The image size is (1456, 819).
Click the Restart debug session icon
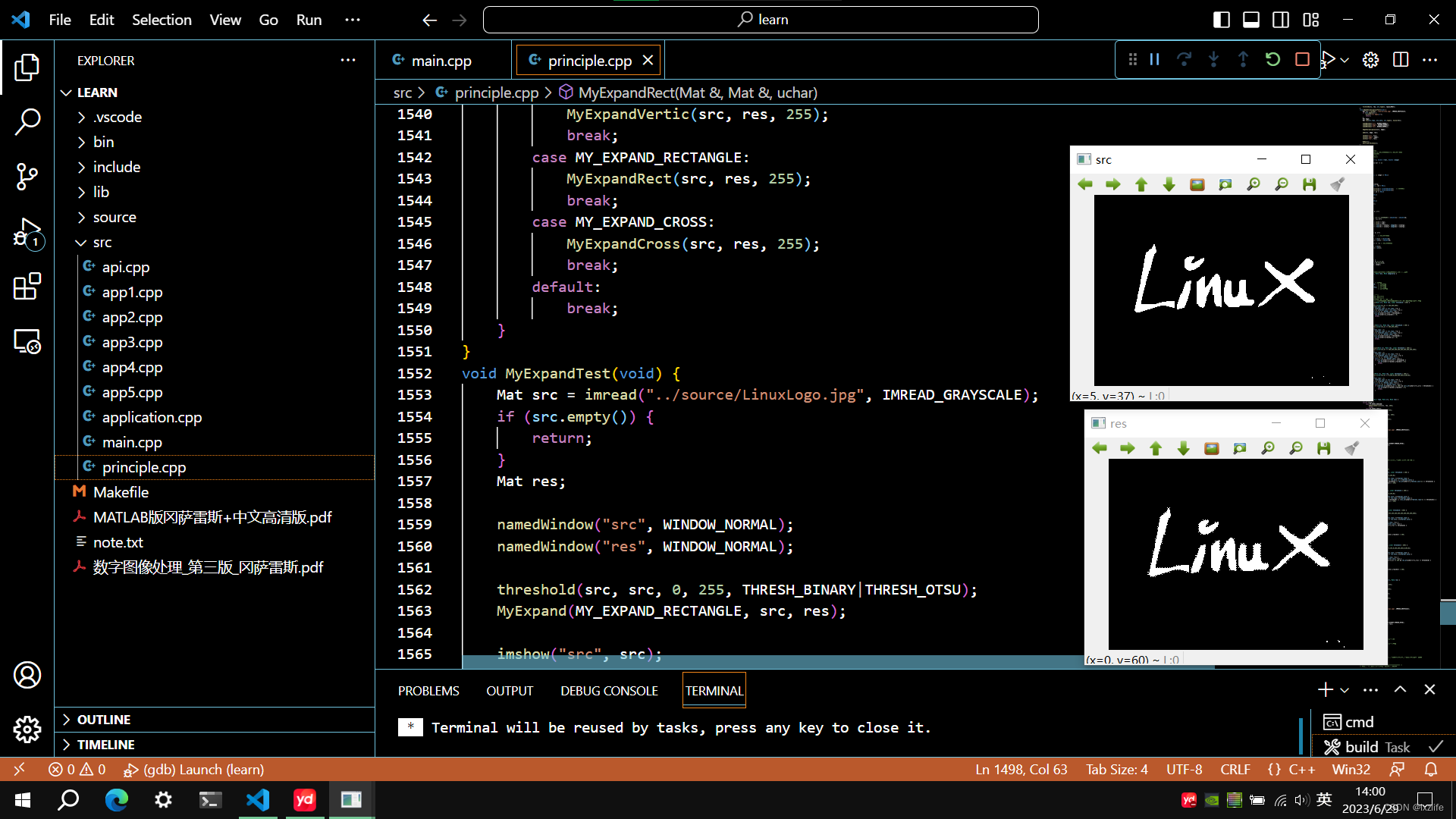(x=1272, y=60)
